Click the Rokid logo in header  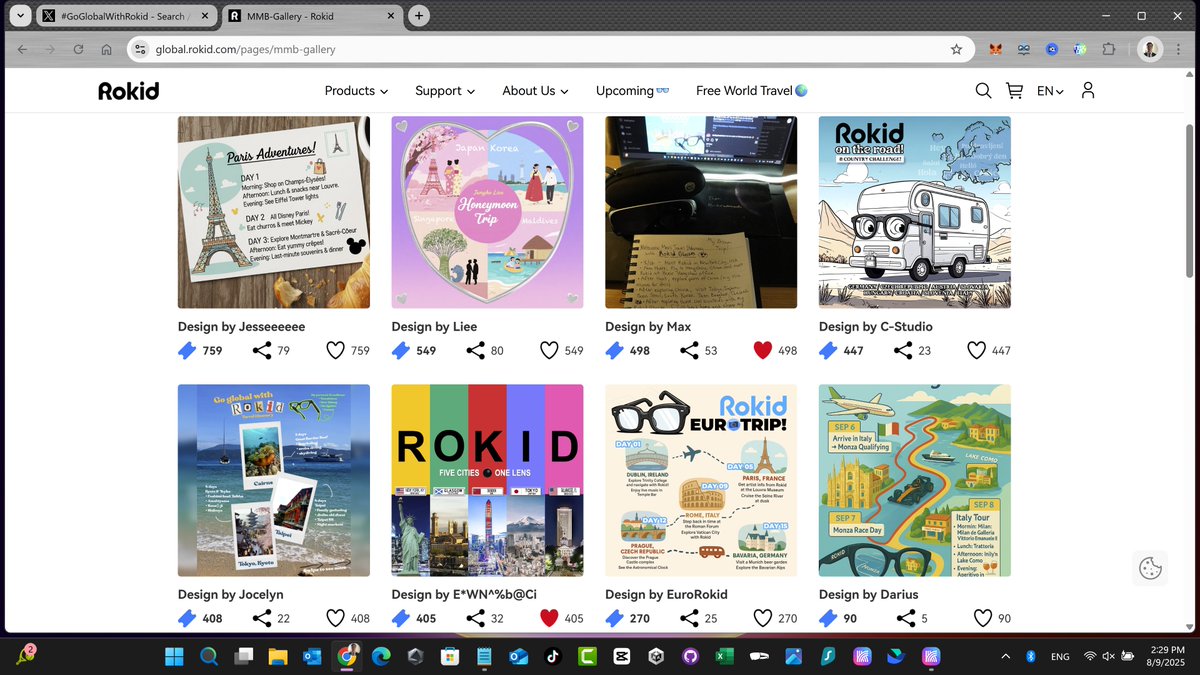(x=128, y=91)
